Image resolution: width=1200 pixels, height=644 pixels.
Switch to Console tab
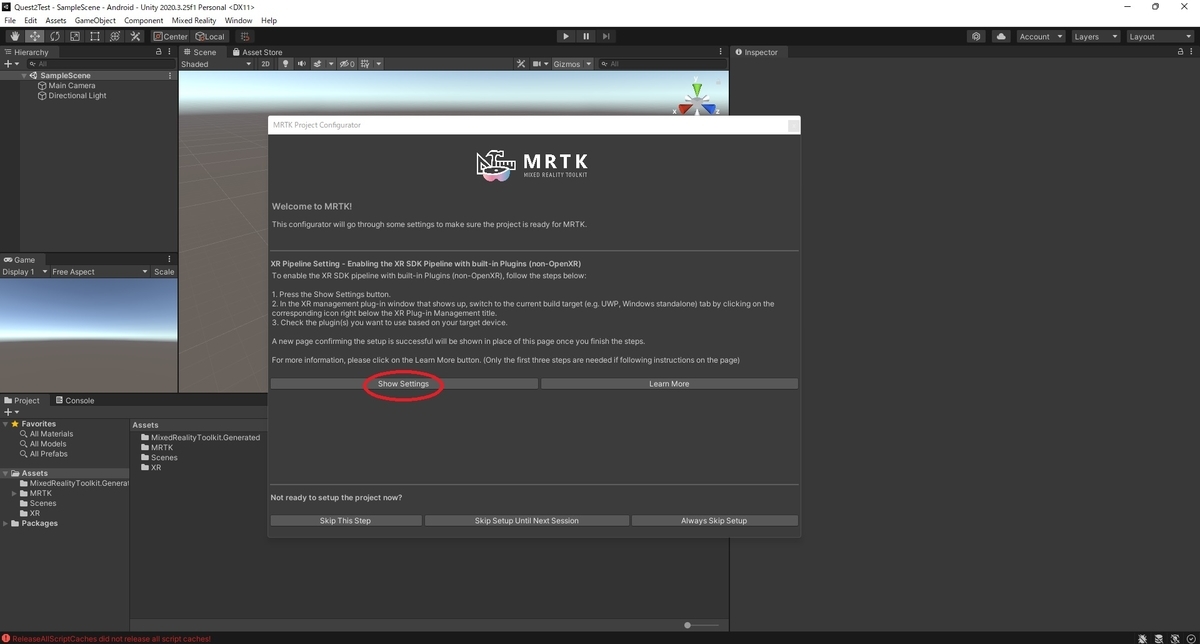(x=74, y=400)
